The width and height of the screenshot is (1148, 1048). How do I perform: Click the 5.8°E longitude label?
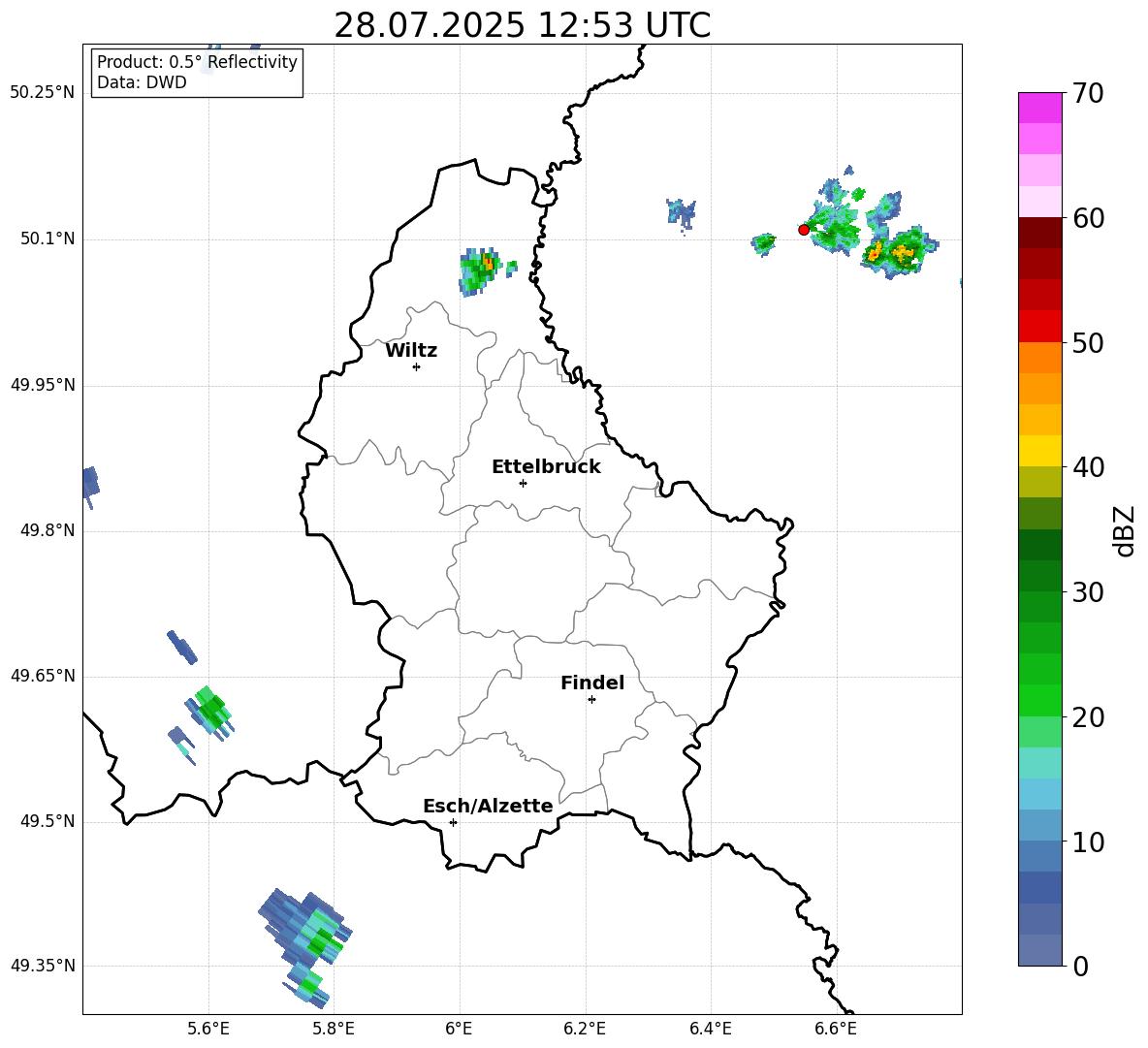pos(334,1029)
